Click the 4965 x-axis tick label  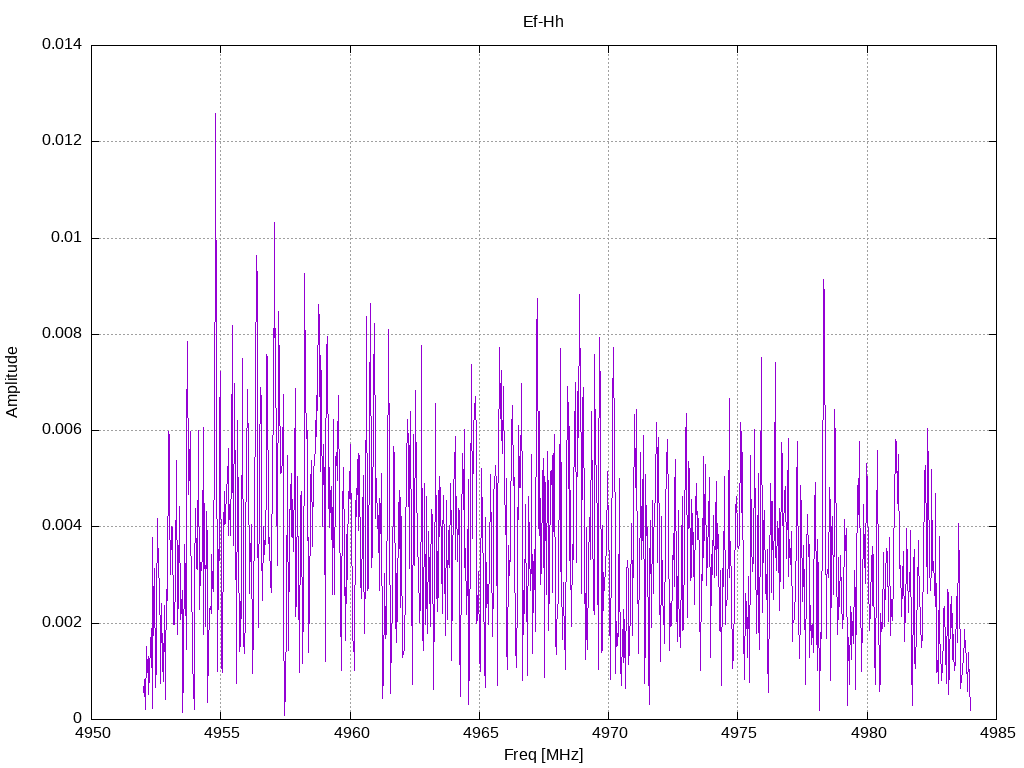(x=480, y=733)
